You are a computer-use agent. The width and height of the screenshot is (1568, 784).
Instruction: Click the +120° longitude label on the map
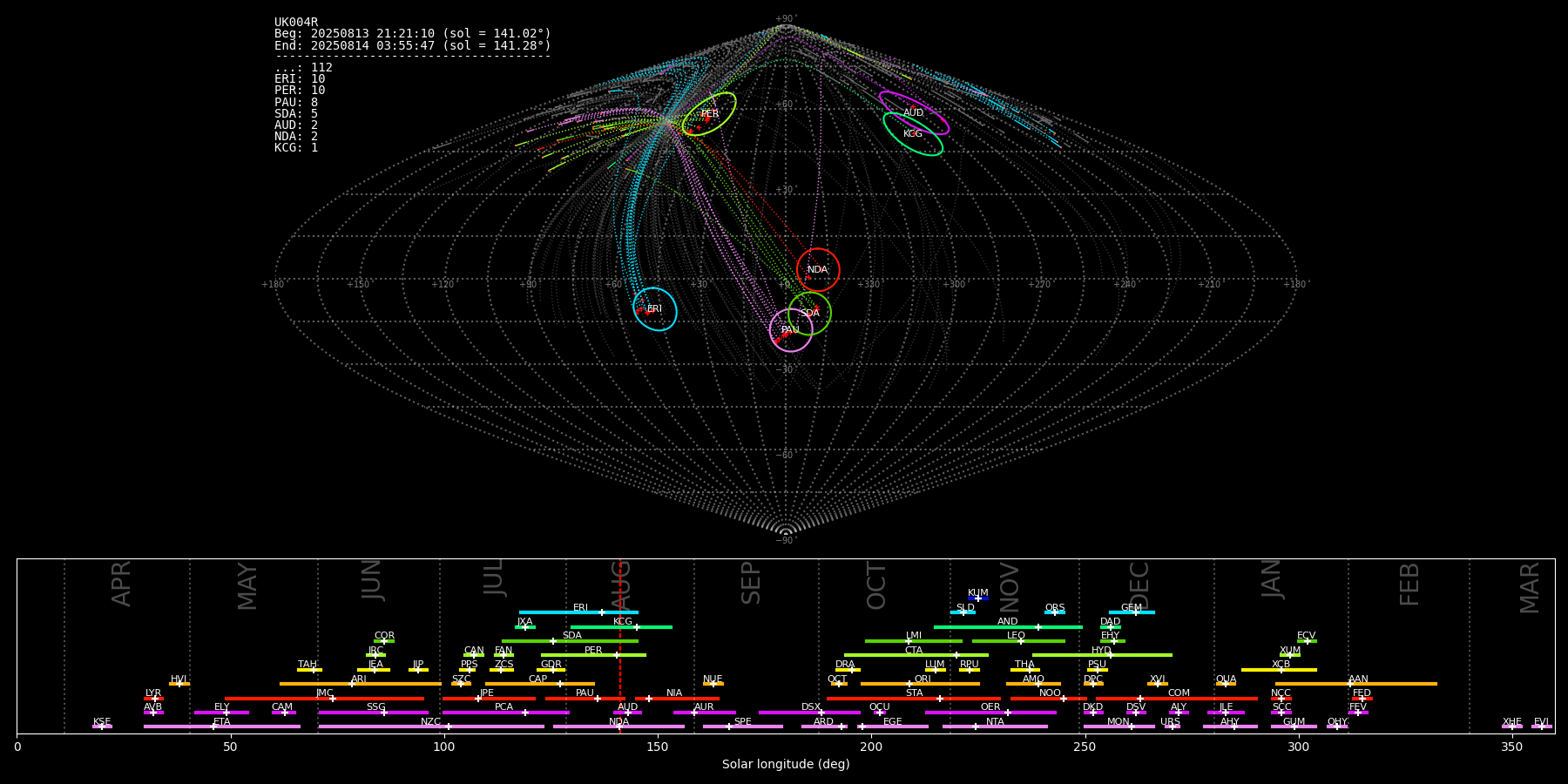(x=443, y=284)
